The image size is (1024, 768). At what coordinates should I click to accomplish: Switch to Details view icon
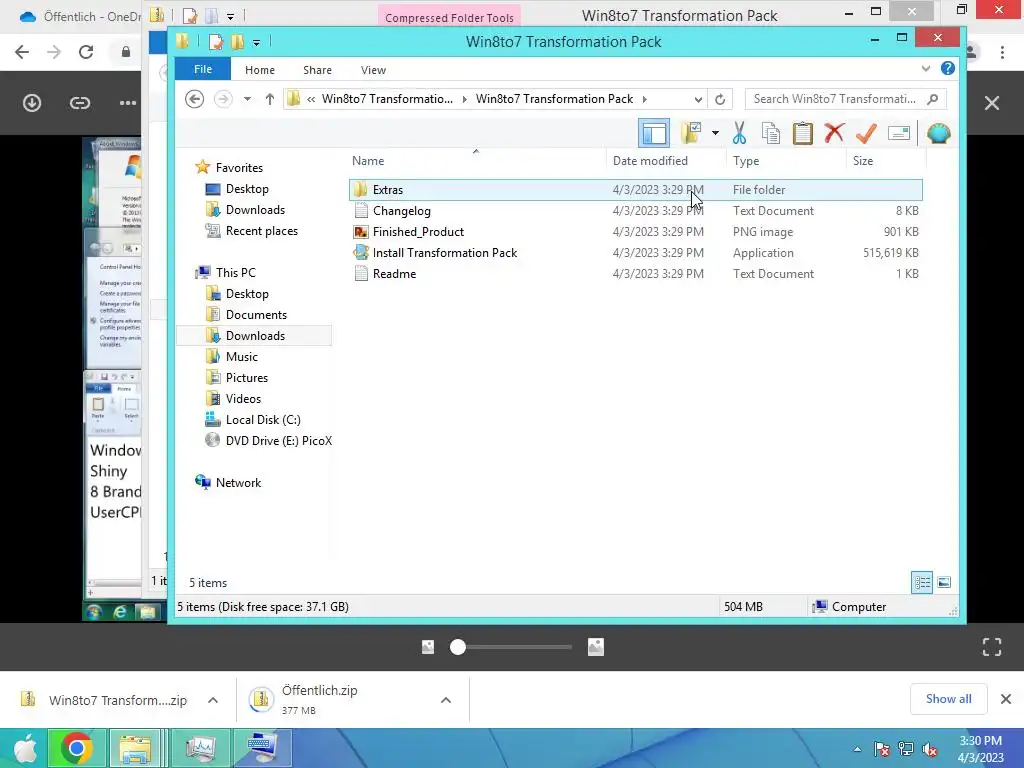pyautogui.click(x=922, y=582)
